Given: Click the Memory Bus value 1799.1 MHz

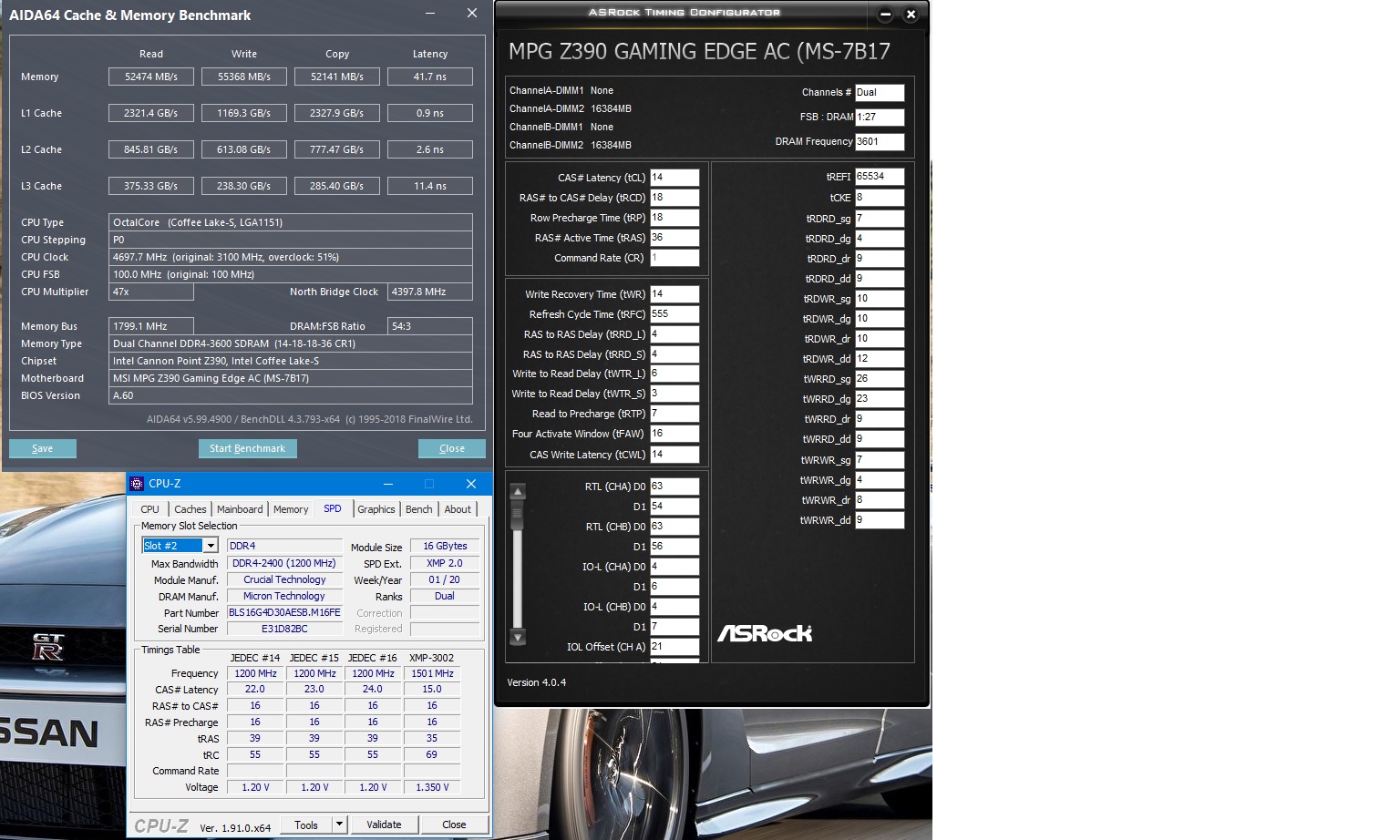Looking at the screenshot, I should [x=151, y=326].
